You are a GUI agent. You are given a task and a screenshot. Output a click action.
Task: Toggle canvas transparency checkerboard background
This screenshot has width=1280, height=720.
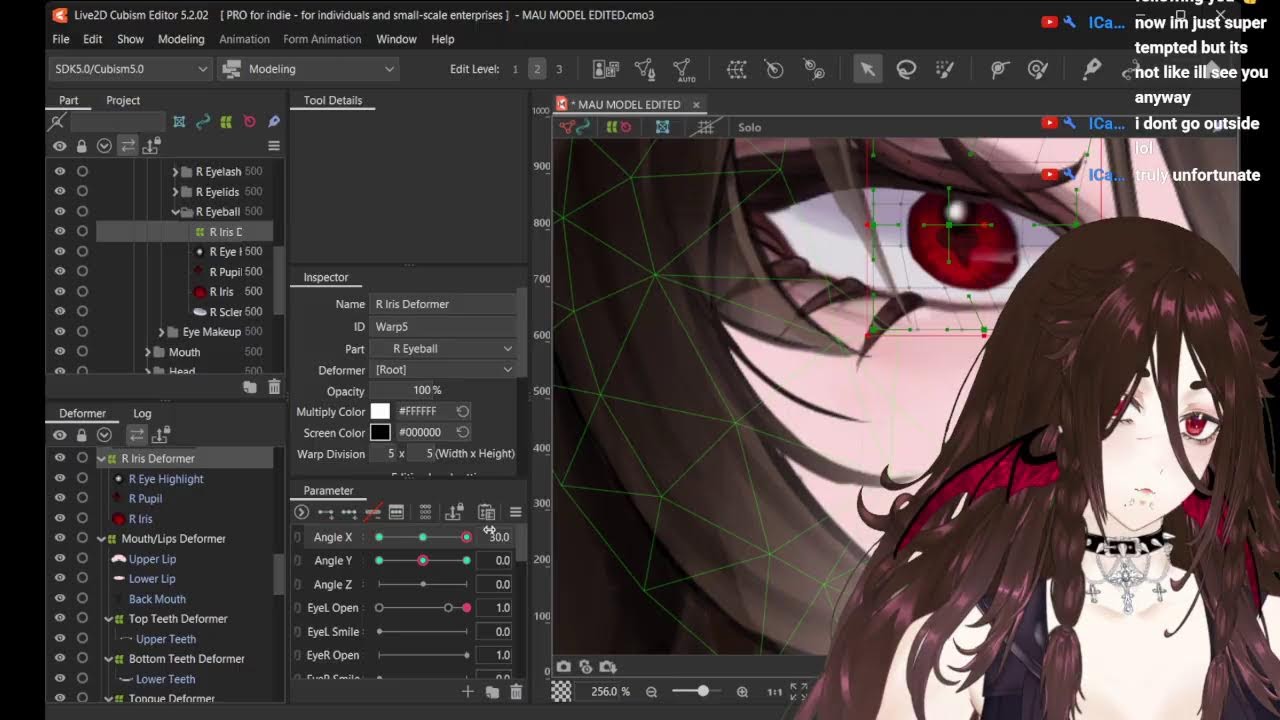tap(562, 691)
